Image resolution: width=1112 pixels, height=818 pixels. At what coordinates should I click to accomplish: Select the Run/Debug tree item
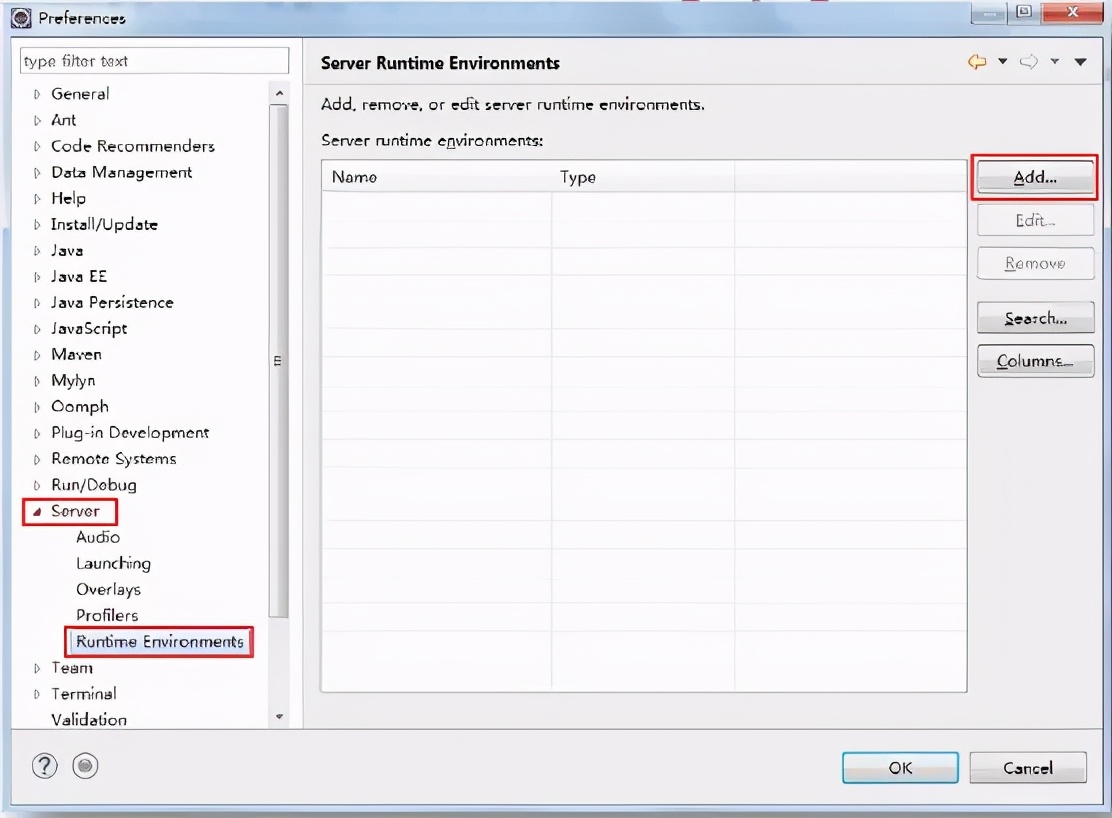94,485
